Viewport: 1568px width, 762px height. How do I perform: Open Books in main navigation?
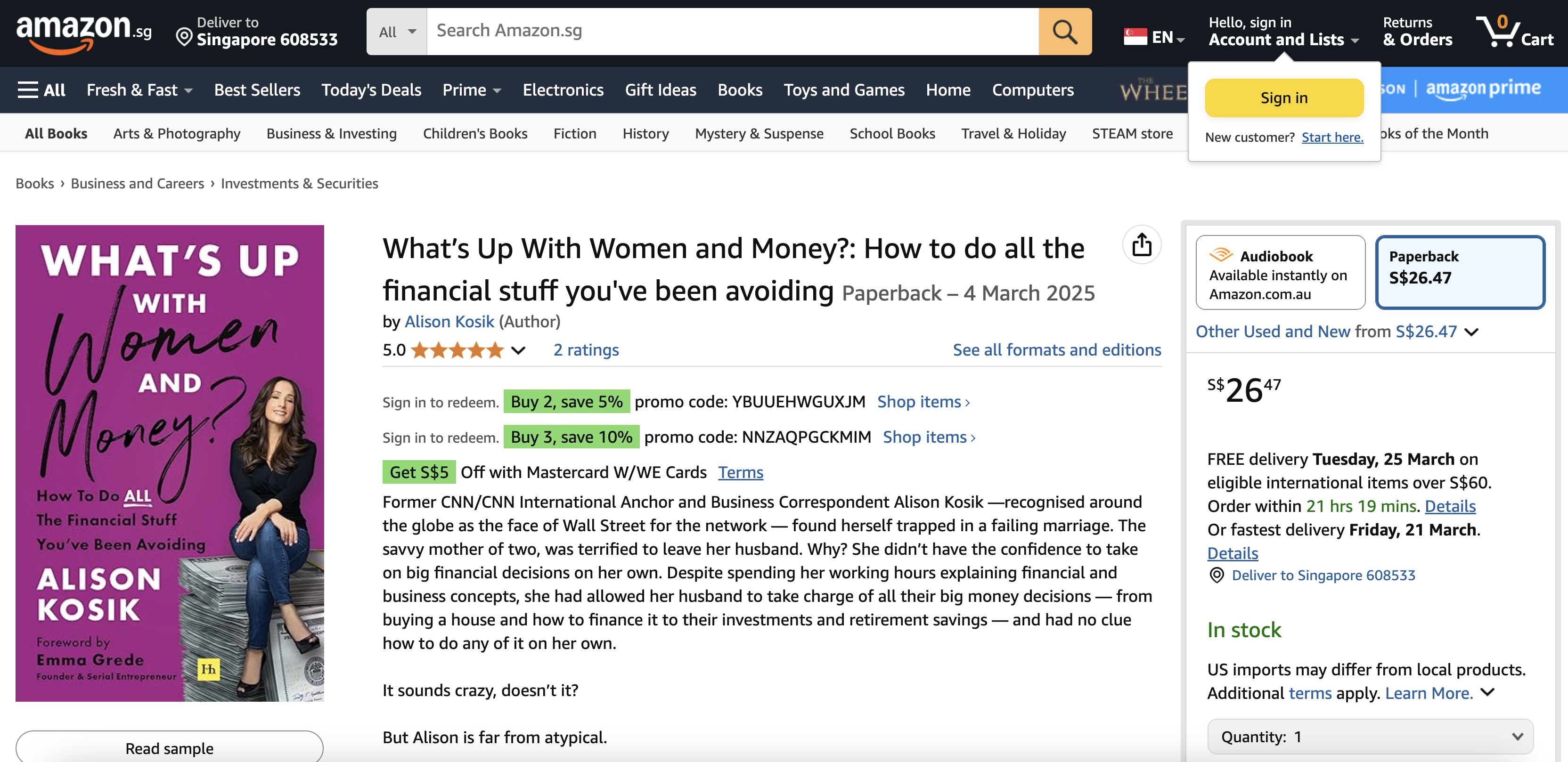(740, 89)
